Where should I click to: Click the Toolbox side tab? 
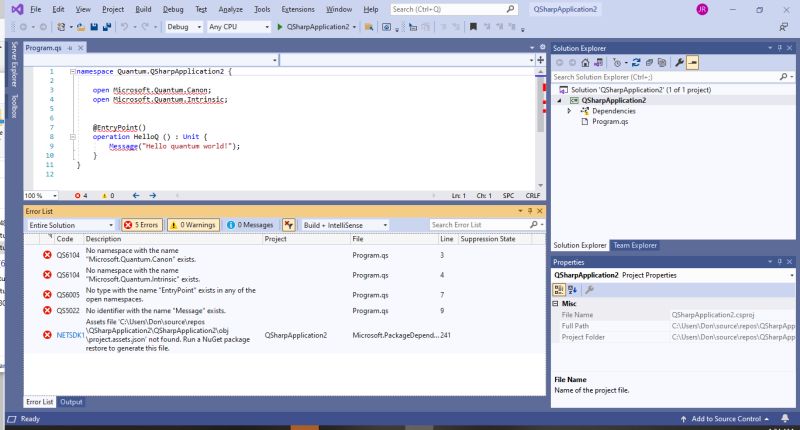pos(14,106)
